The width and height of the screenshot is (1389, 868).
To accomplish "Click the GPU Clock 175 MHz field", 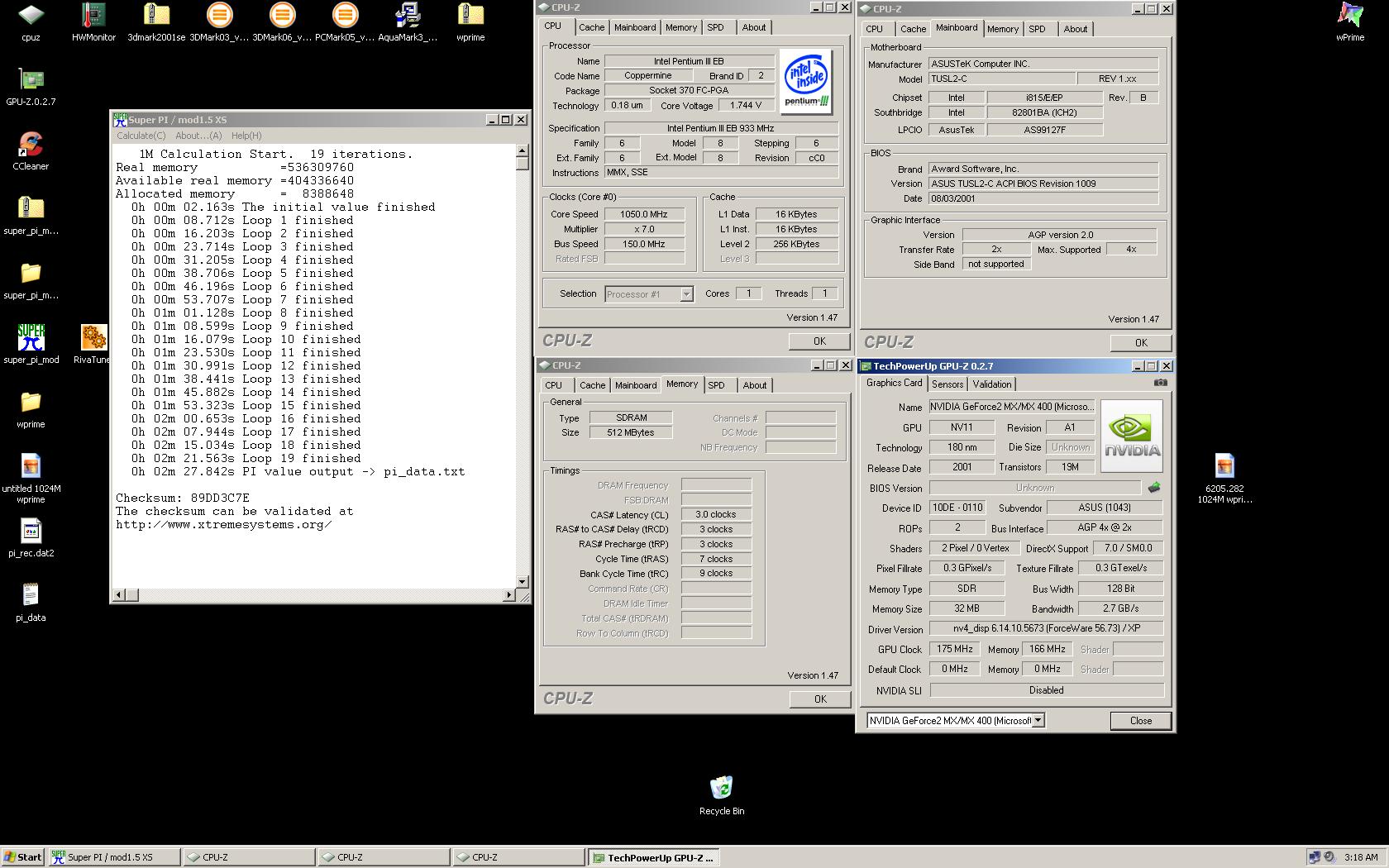I will (954, 650).
